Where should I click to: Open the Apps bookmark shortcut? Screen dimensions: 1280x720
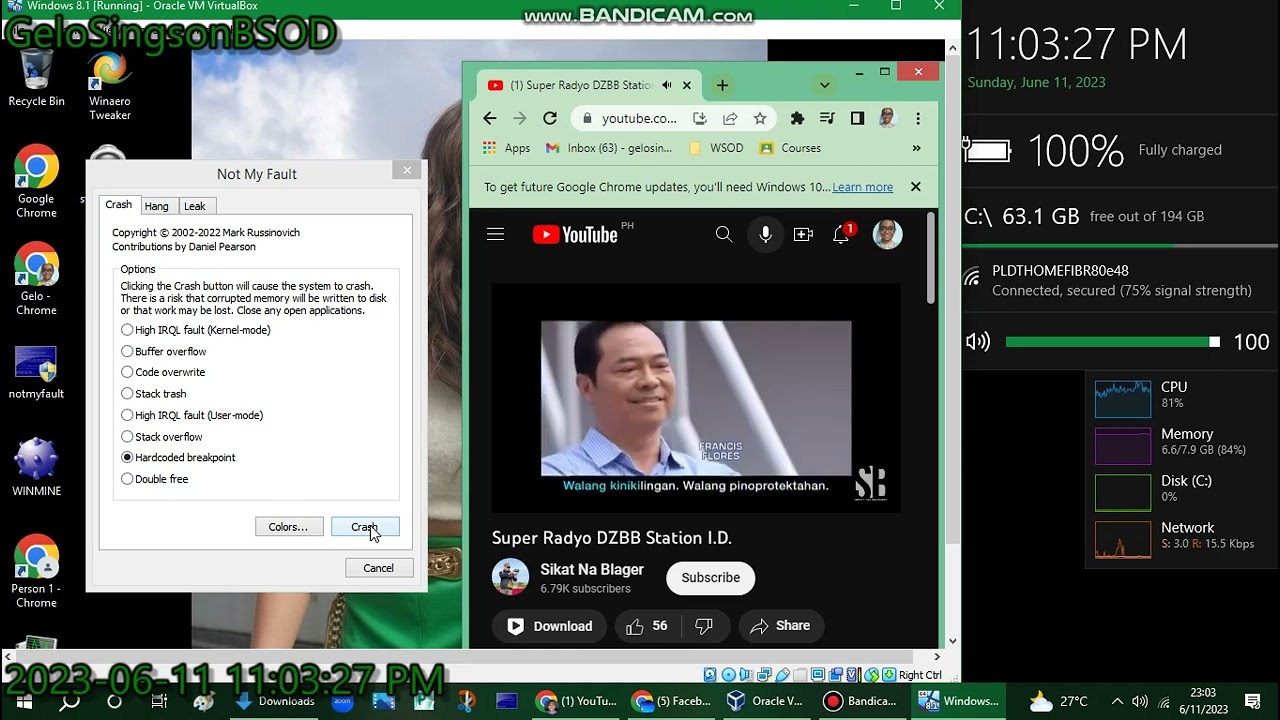point(506,148)
